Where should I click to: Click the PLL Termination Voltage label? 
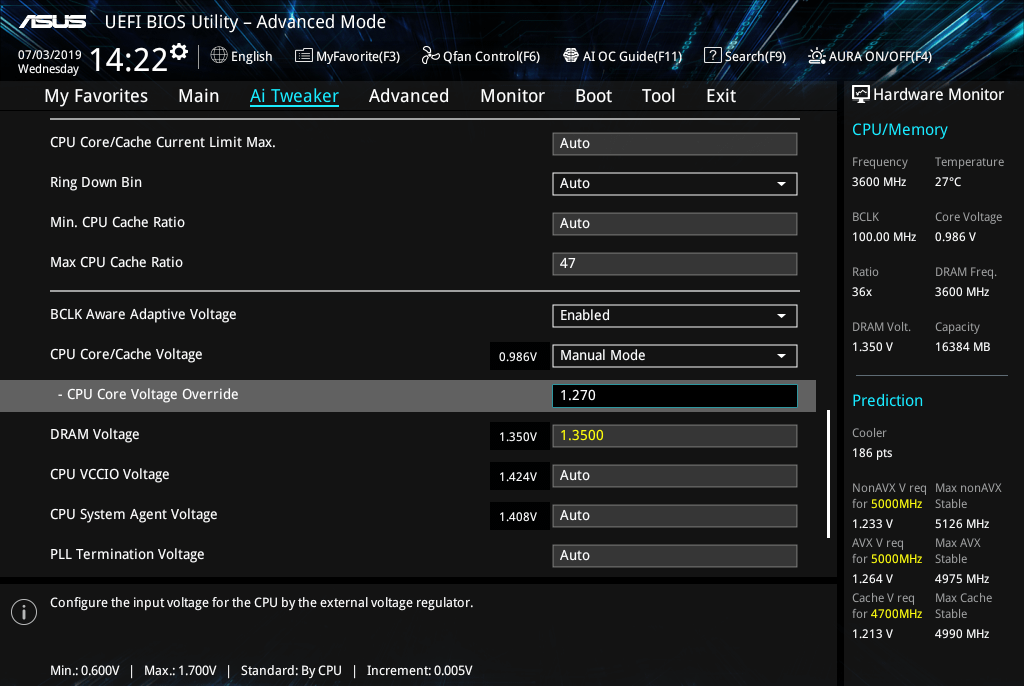point(127,555)
